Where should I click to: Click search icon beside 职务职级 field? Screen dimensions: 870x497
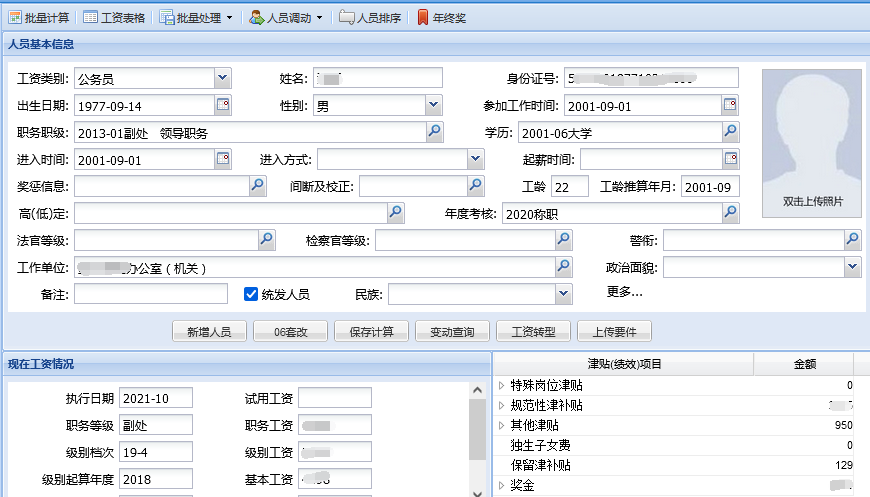coord(434,132)
